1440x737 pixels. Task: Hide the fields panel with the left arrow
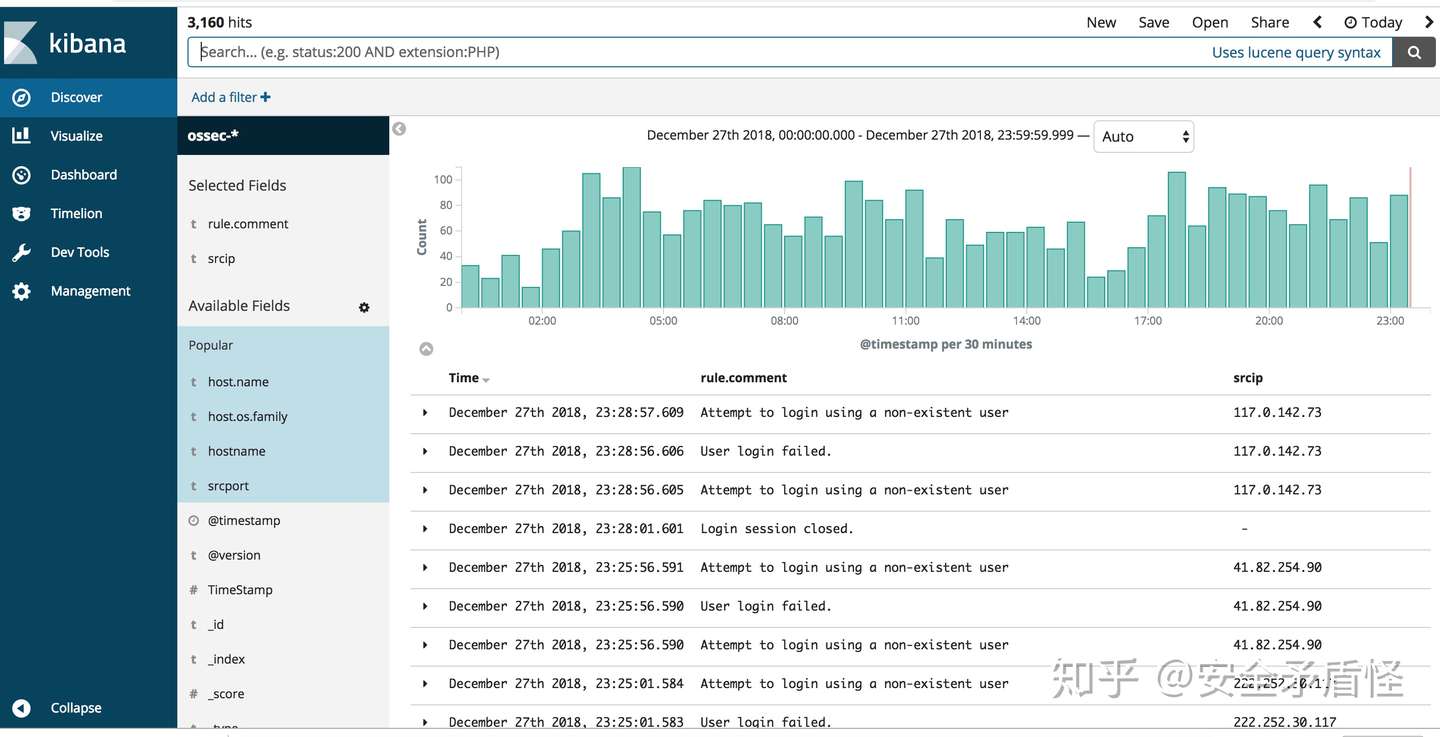tap(399, 129)
